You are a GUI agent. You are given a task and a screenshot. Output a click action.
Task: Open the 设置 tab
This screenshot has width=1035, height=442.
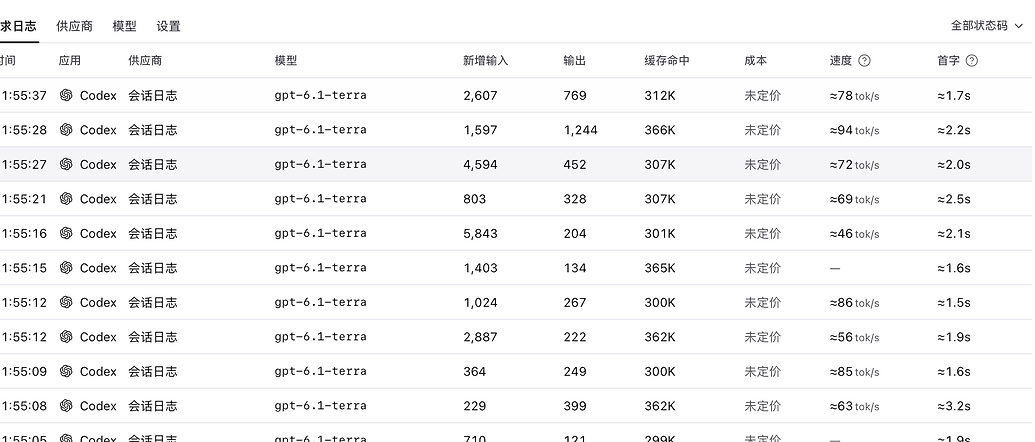(168, 26)
